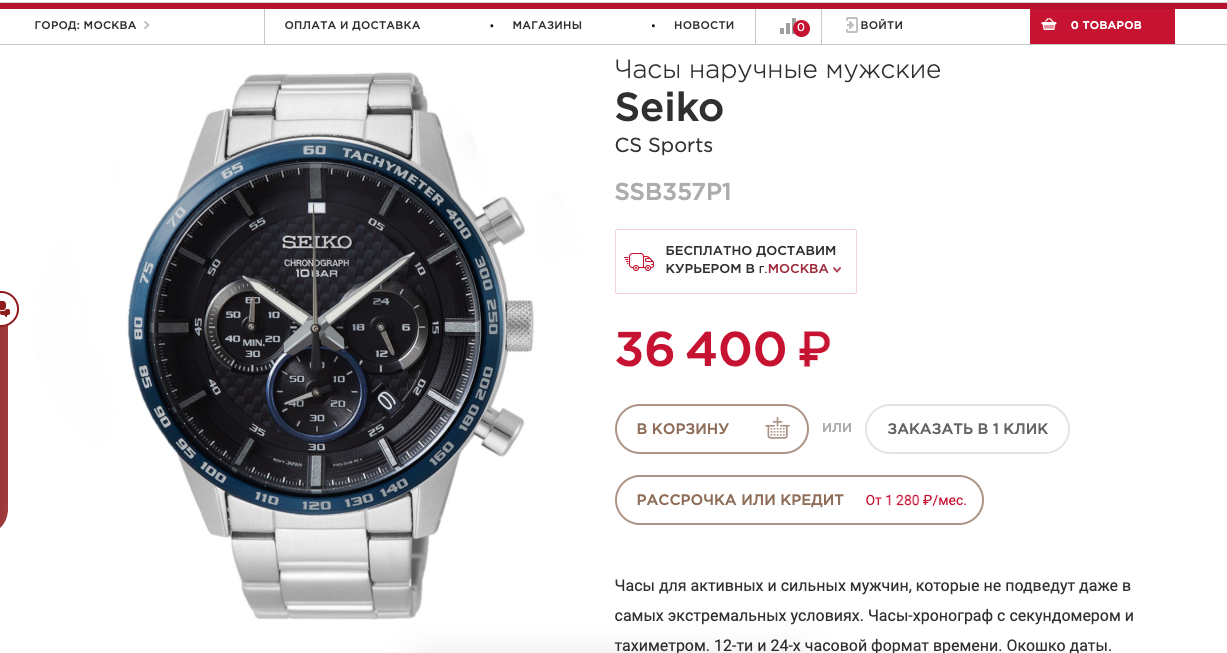
Task: Open the Магазины menu item
Action: [547, 25]
